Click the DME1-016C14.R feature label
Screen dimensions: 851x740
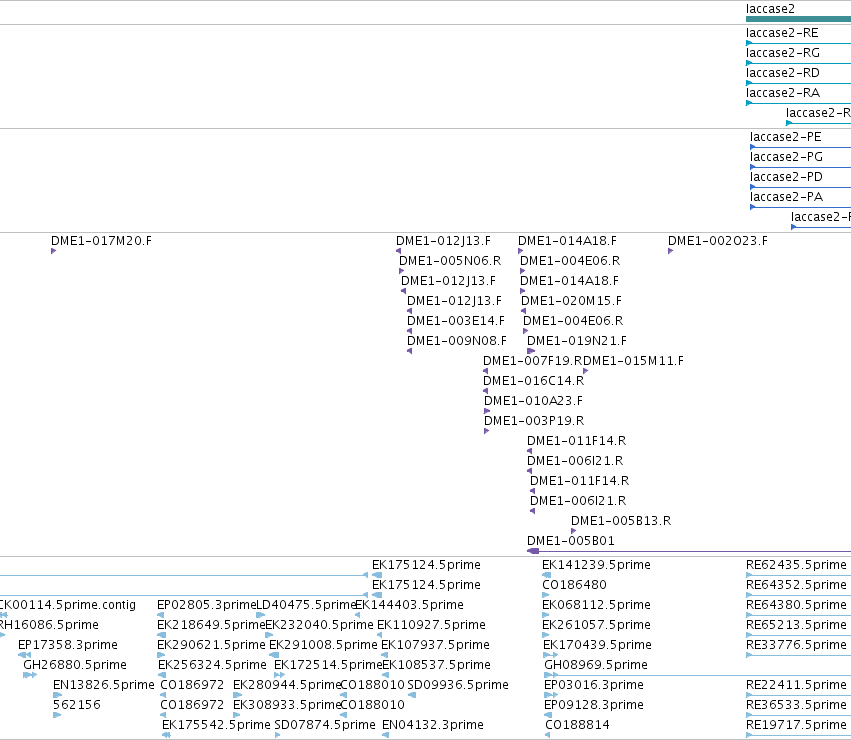pyautogui.click(x=534, y=381)
